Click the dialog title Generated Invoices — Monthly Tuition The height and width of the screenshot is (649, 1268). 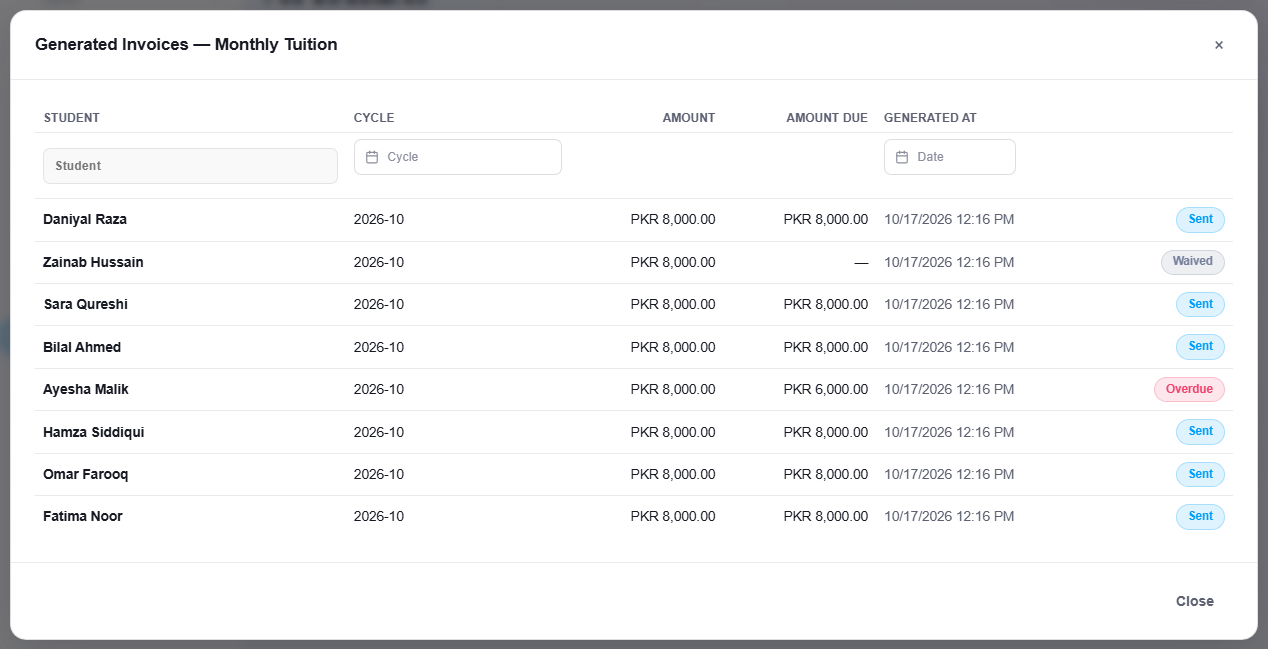186,44
